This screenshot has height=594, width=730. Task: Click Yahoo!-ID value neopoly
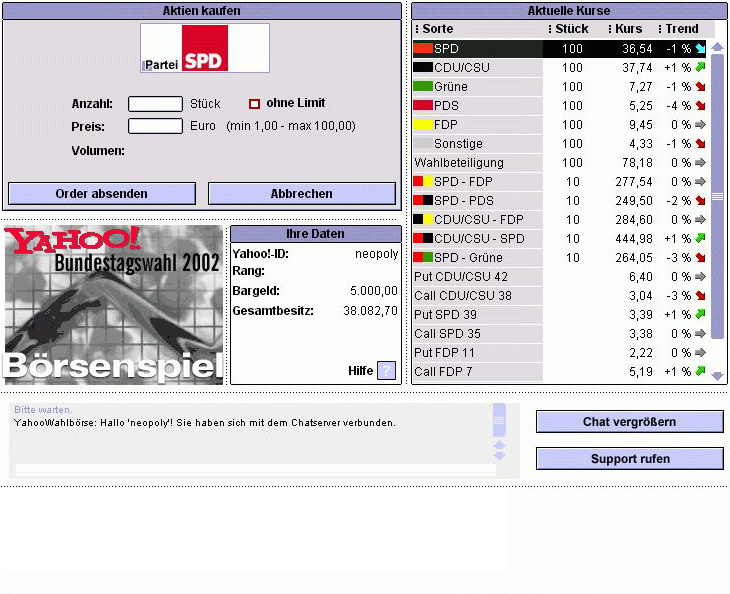[377, 254]
